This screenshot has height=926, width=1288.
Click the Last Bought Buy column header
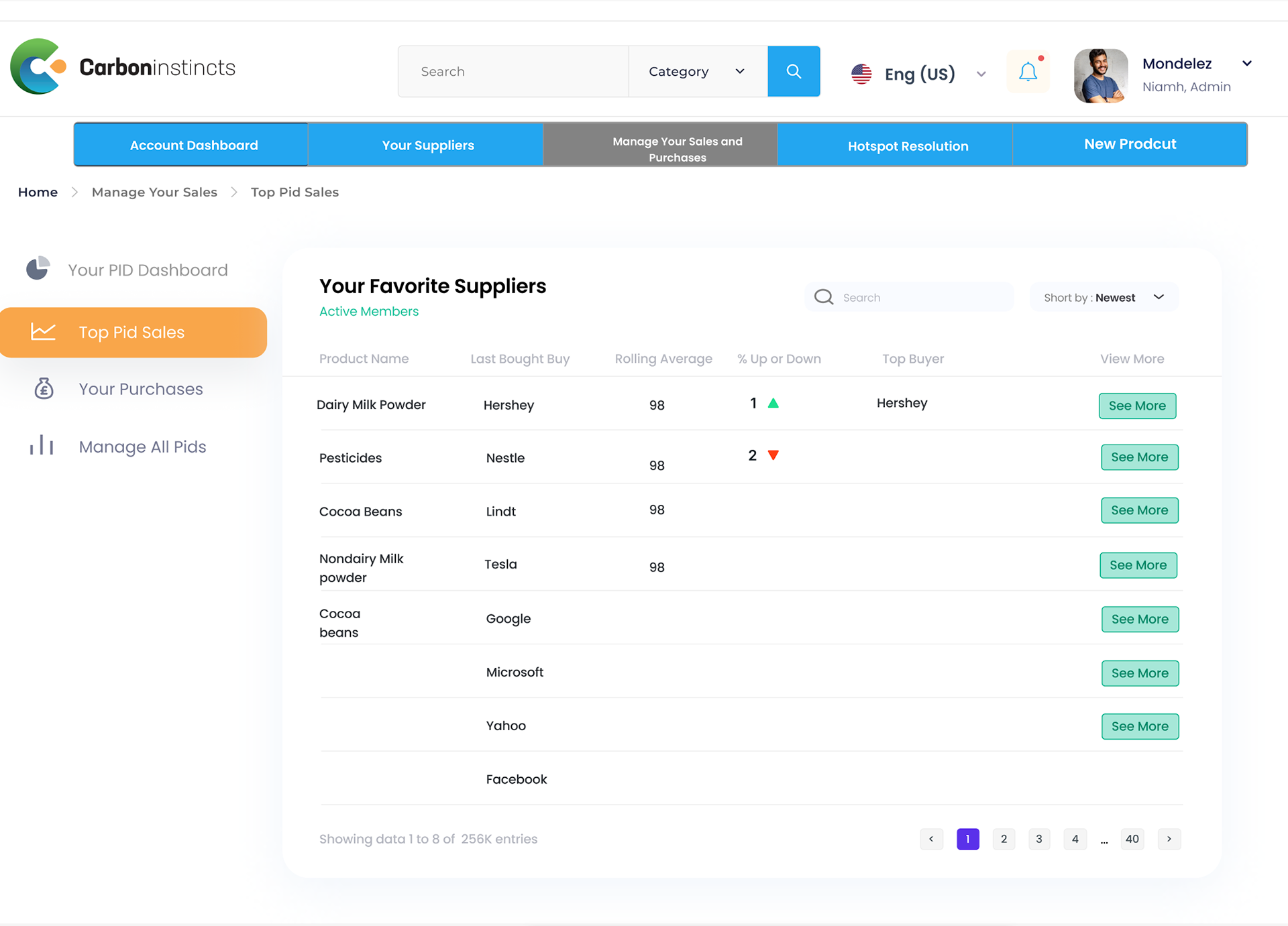[x=520, y=359]
